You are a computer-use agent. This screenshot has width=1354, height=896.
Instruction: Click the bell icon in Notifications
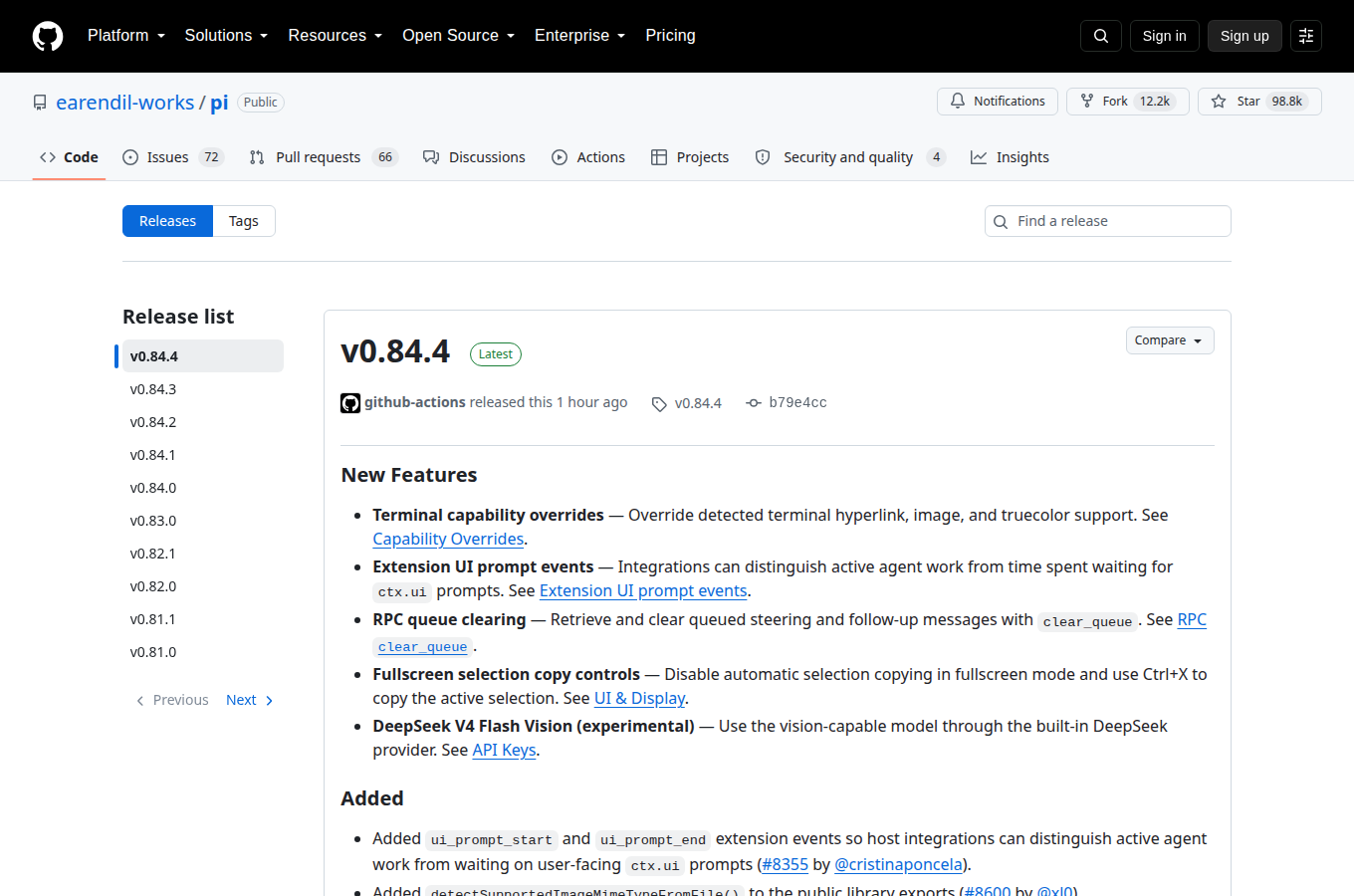958,101
